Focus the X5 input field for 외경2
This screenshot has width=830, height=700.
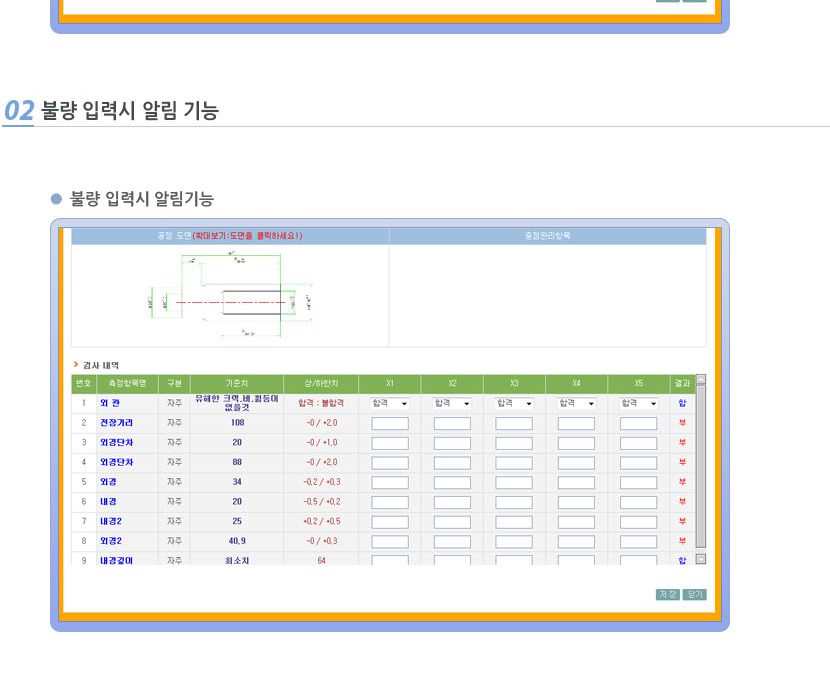(x=638, y=541)
